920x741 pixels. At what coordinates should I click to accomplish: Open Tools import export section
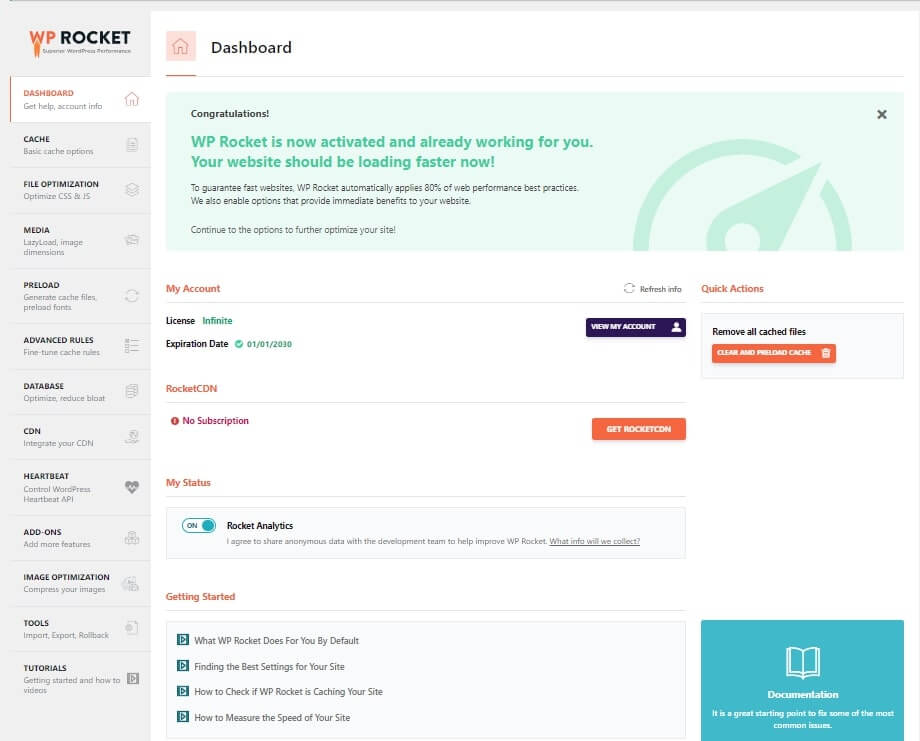pos(80,628)
